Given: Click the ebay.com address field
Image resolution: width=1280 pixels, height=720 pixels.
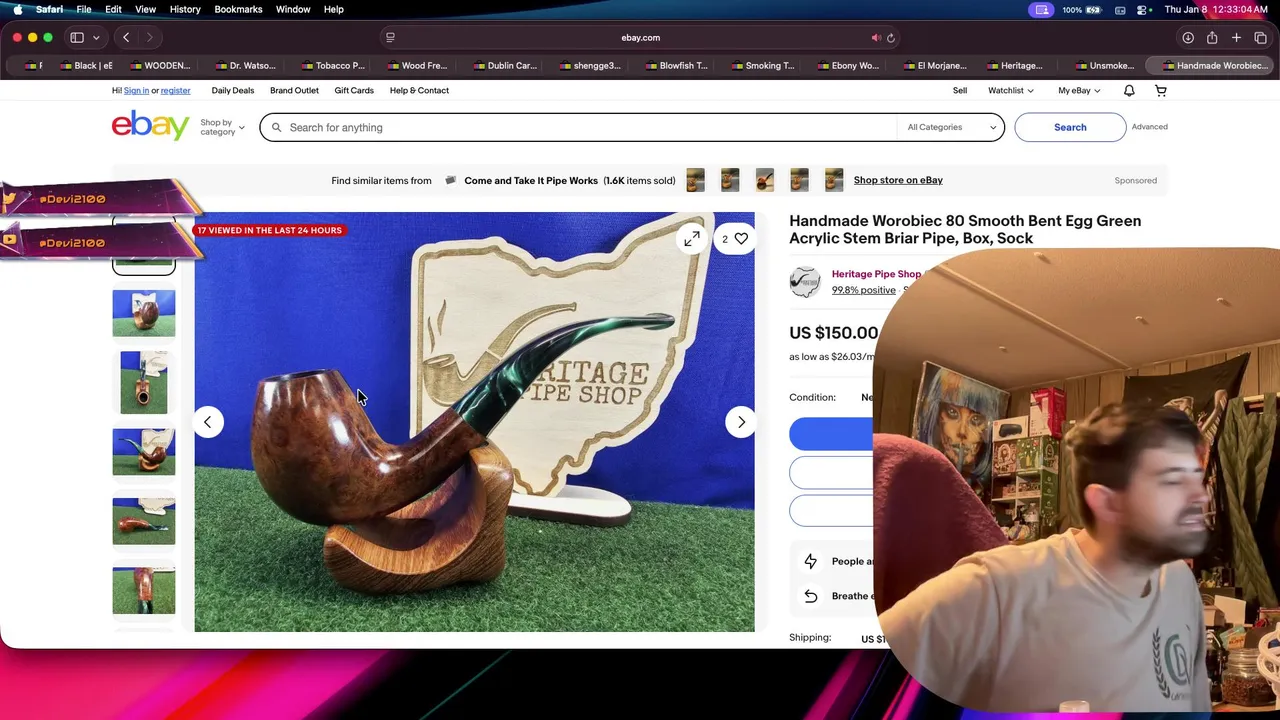Looking at the screenshot, I should point(640,38).
